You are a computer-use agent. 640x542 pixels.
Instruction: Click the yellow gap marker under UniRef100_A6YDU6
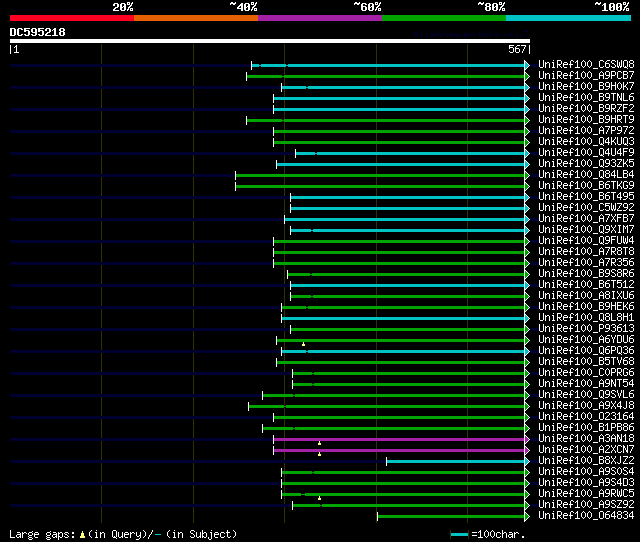pos(303,344)
